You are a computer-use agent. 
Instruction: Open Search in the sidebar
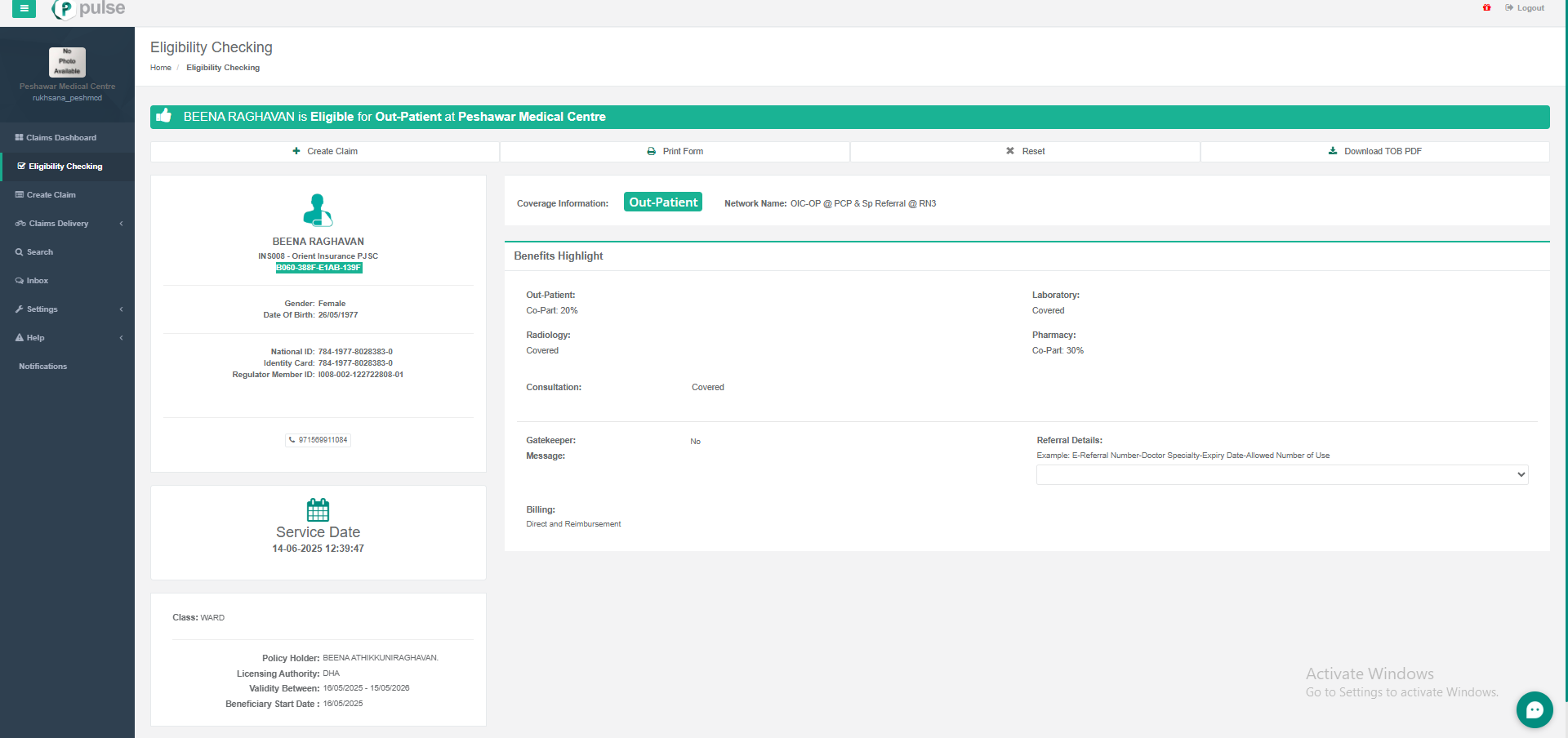pyautogui.click(x=39, y=252)
